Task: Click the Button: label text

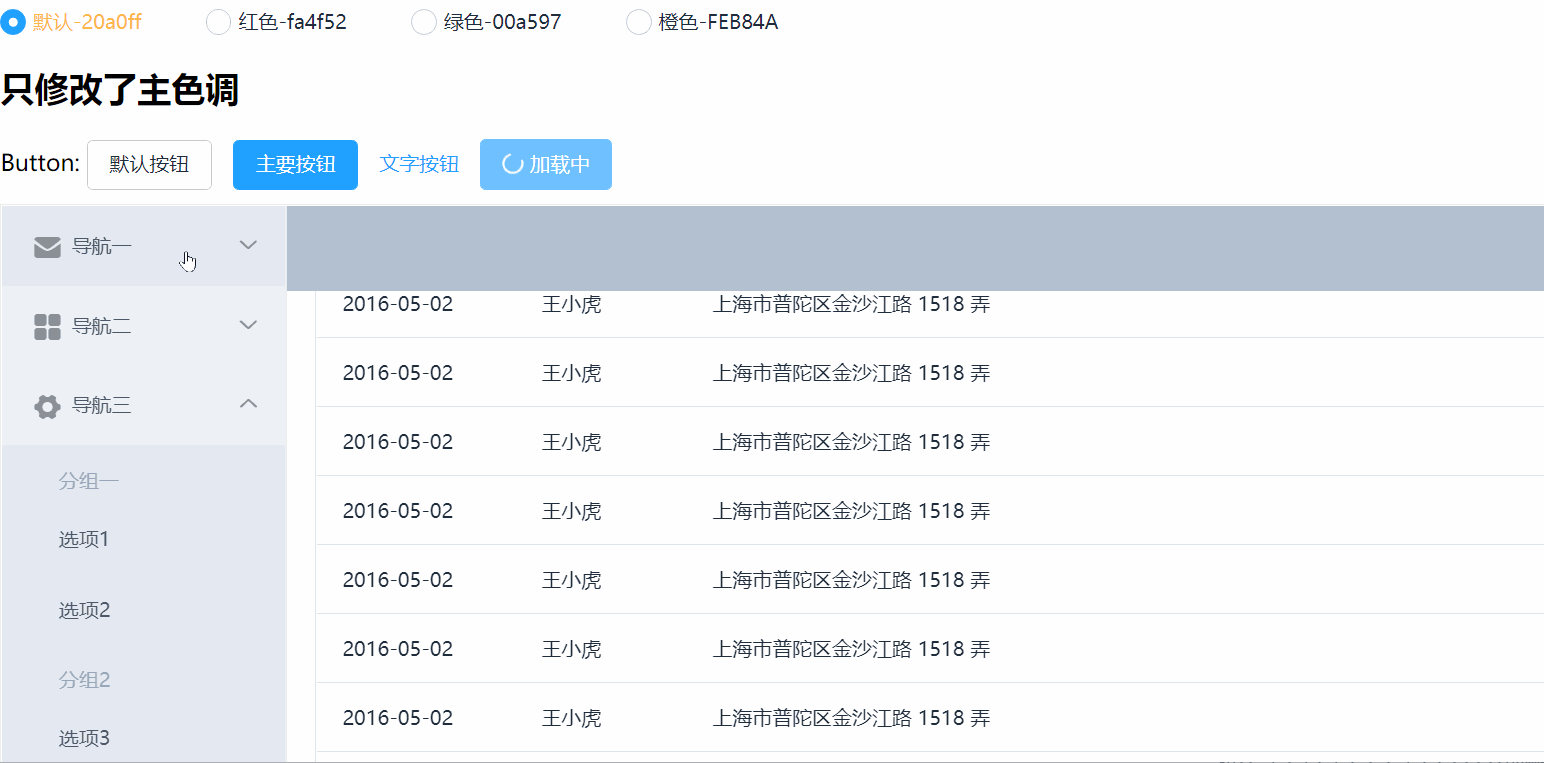Action: (x=41, y=163)
